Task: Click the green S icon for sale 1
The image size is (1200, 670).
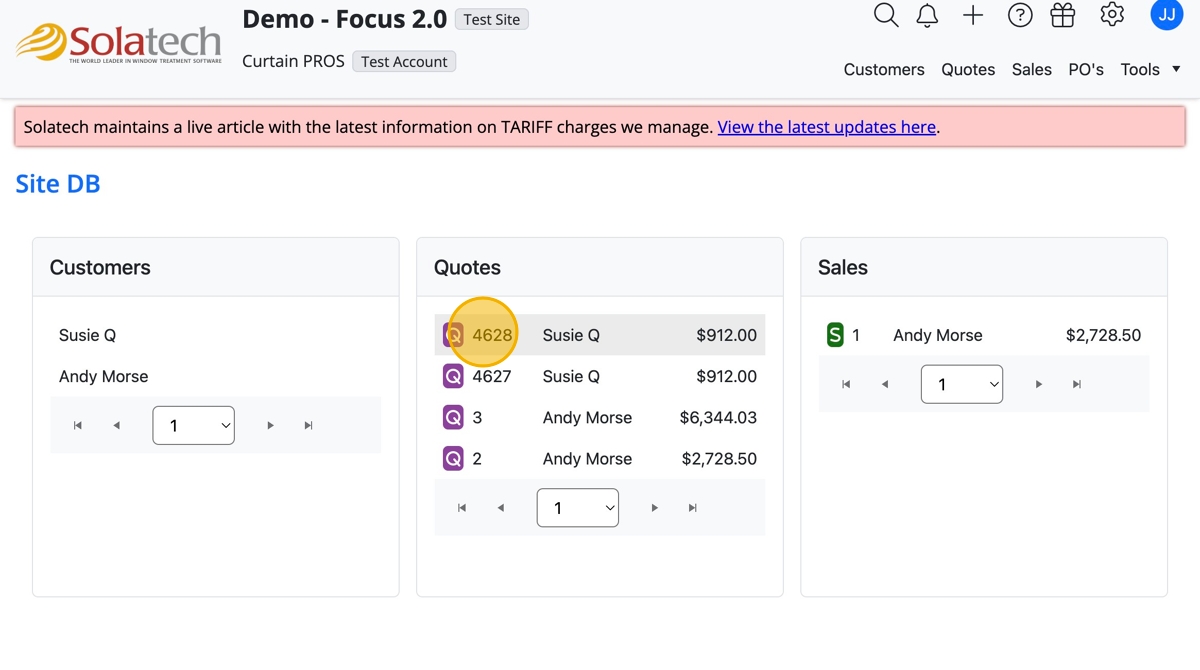Action: click(835, 336)
